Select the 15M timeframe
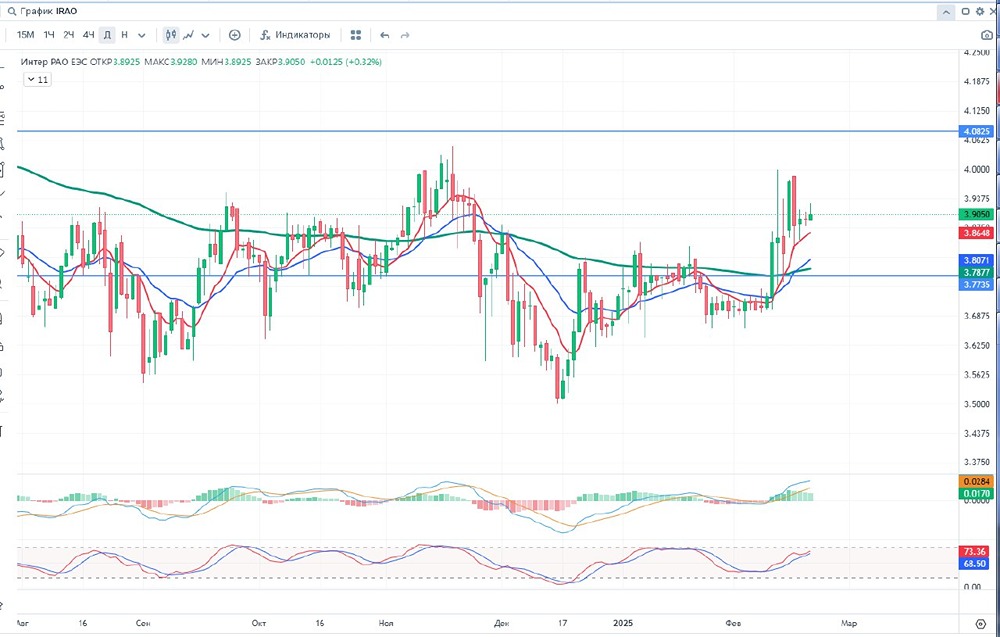Viewport: 1000px width, 637px height. 26,35
